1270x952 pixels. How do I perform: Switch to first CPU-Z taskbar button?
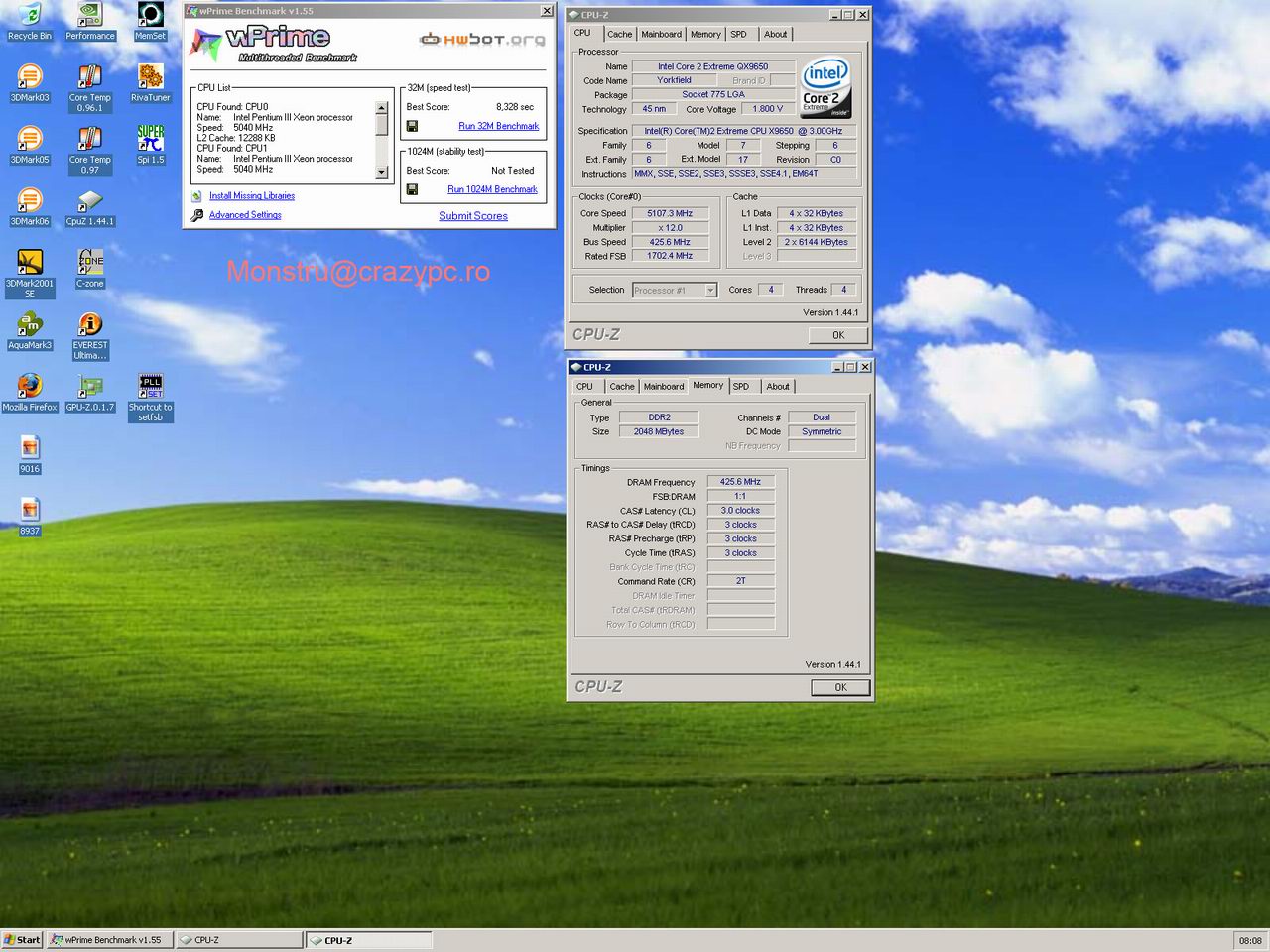point(239,940)
